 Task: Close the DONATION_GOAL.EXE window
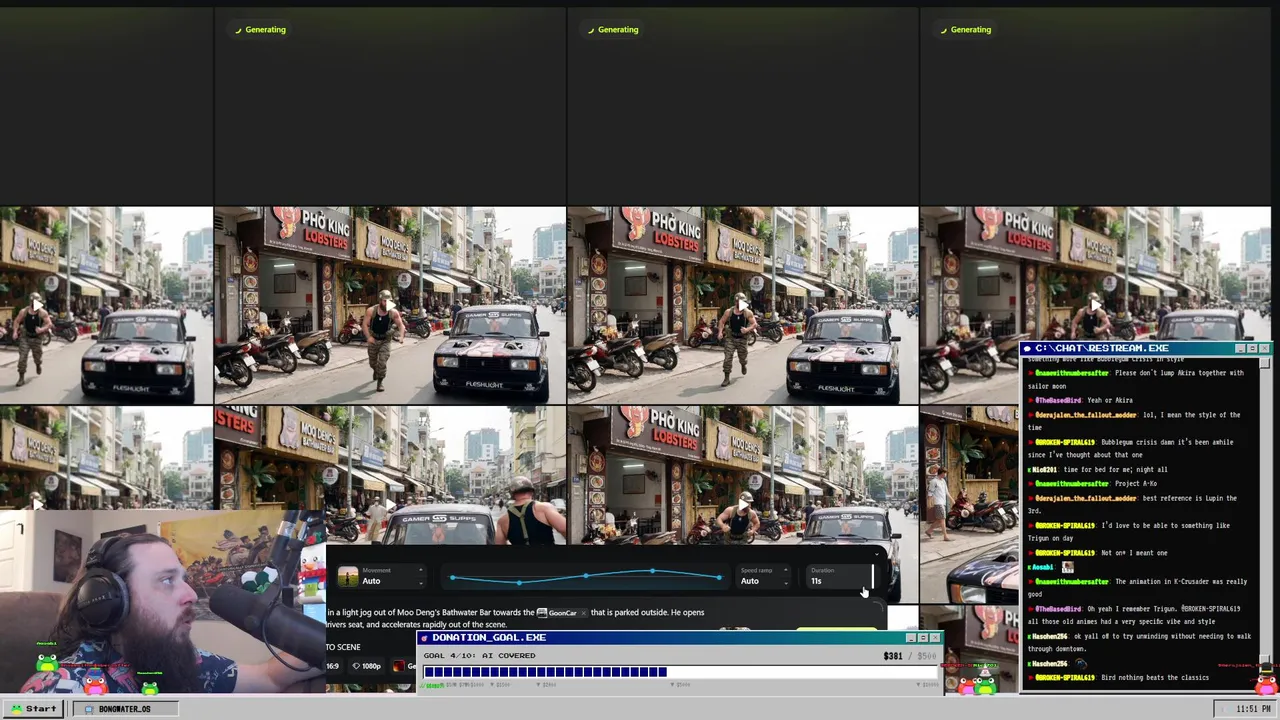point(934,637)
